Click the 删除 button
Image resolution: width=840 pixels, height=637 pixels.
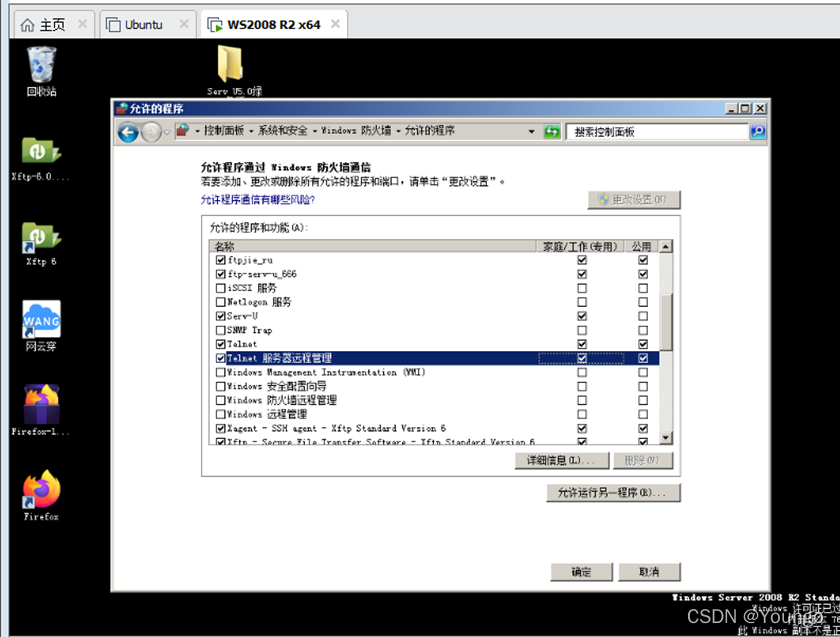pos(642,461)
